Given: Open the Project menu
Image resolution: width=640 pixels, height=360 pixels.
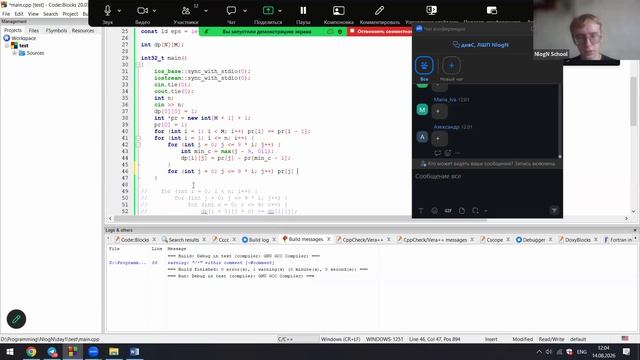Looking at the screenshot, I should coord(70,14).
